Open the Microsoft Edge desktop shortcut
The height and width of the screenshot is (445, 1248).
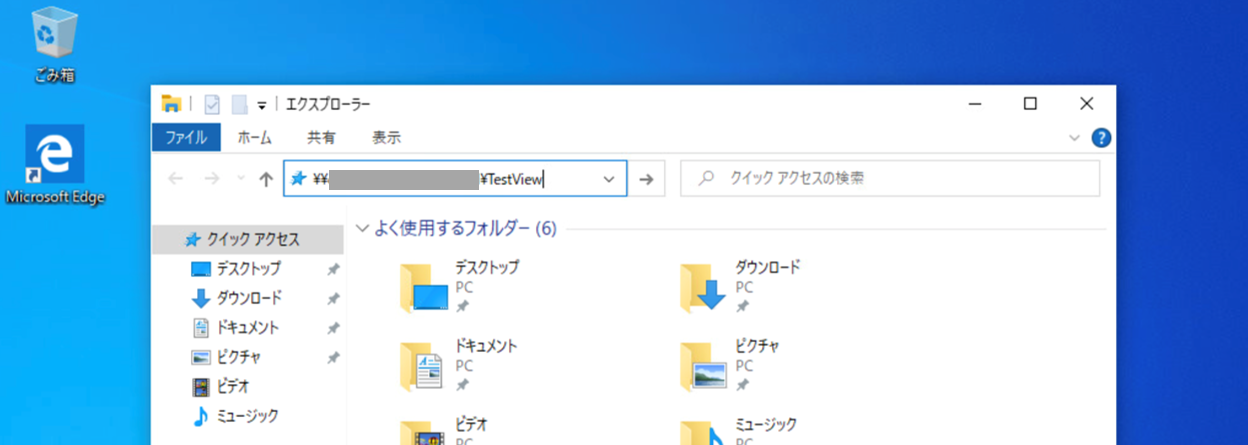click(x=54, y=165)
